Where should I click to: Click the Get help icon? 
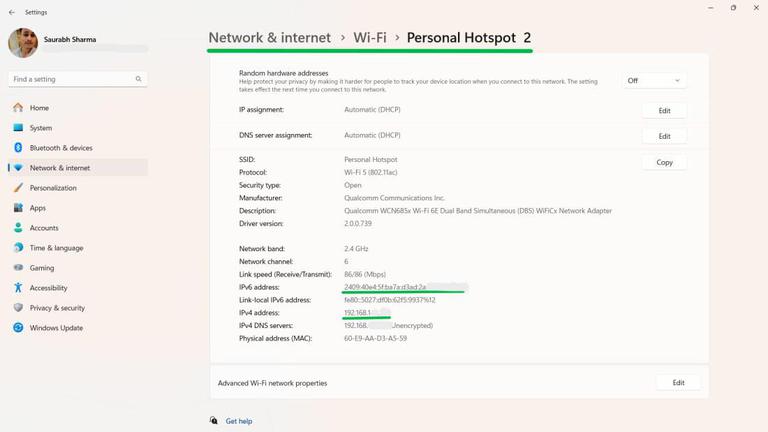pyautogui.click(x=214, y=421)
